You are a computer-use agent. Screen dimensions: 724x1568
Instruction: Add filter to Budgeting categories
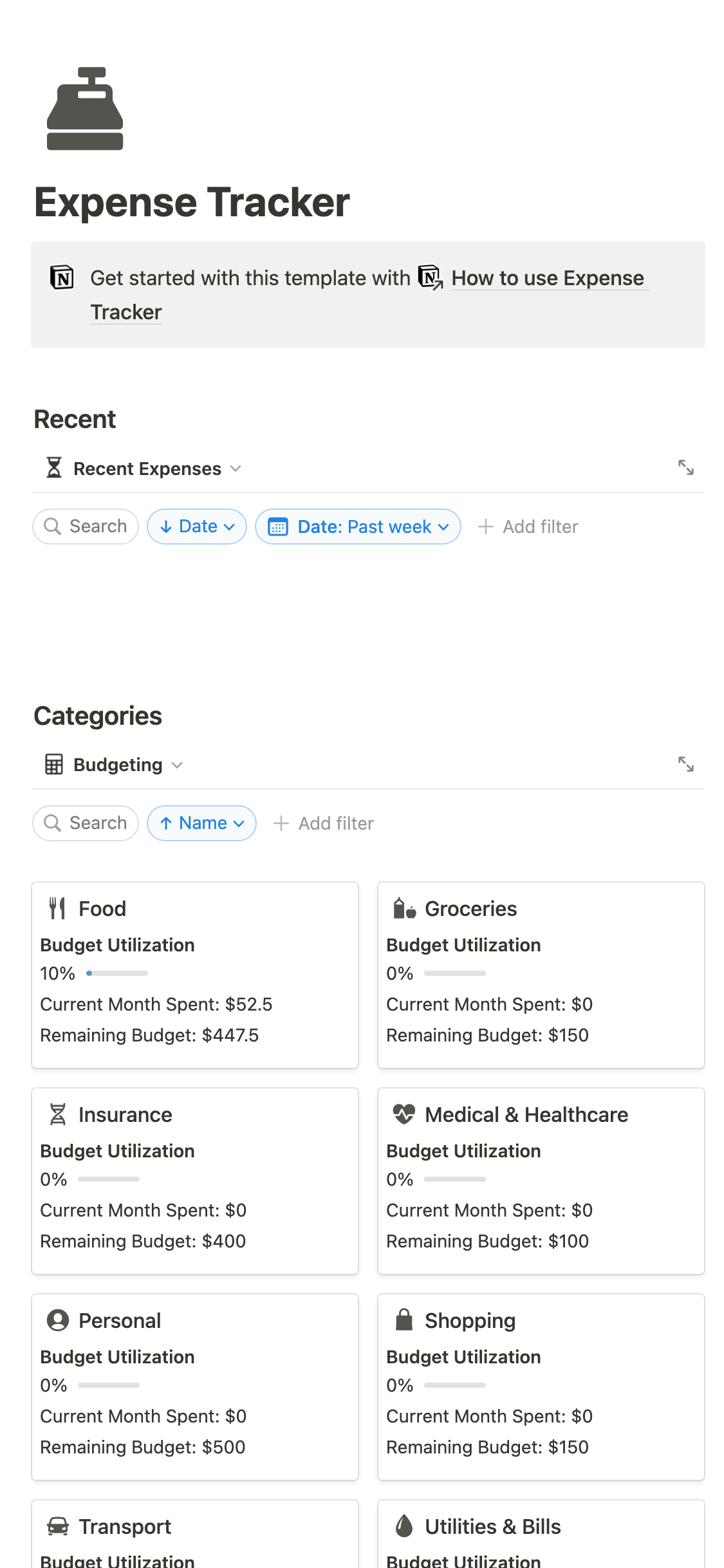pyautogui.click(x=324, y=823)
